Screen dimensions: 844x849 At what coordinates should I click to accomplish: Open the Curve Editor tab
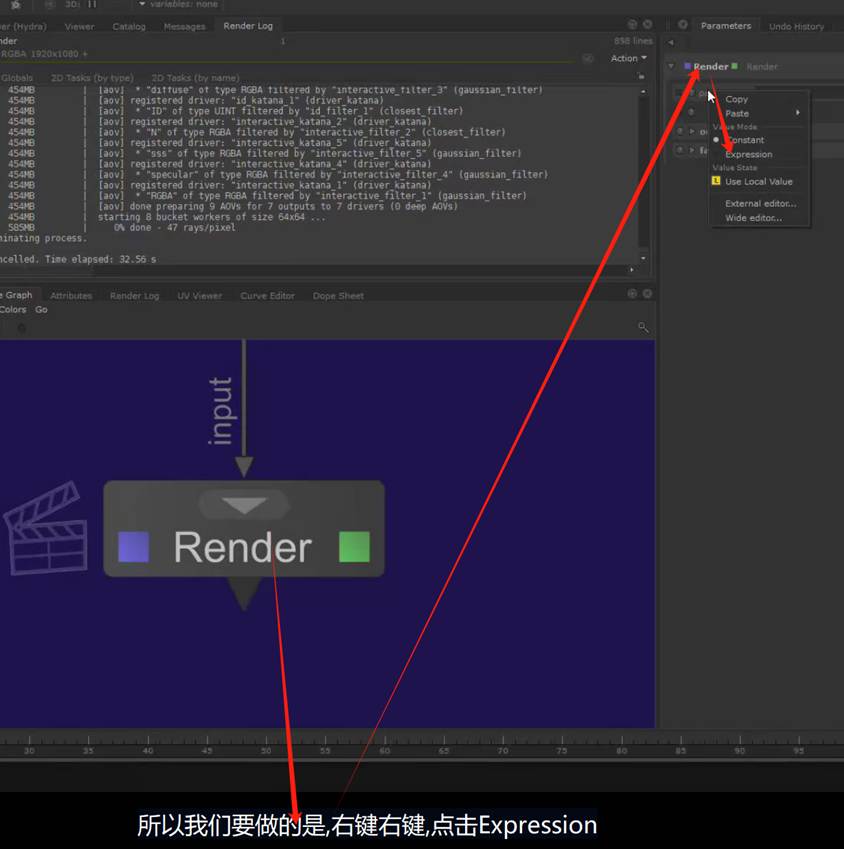(x=267, y=295)
